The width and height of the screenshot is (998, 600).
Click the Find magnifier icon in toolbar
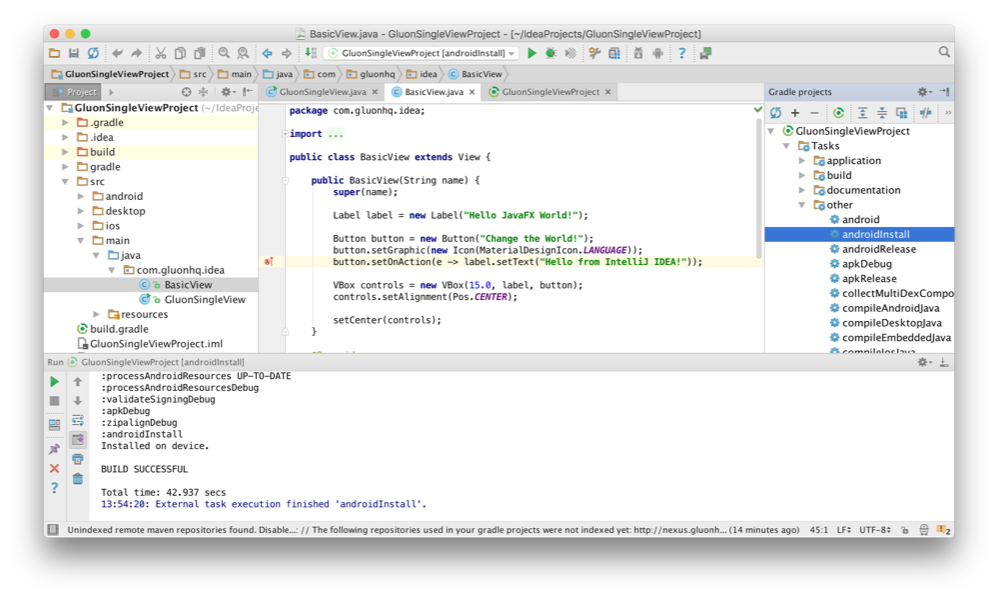tap(224, 53)
